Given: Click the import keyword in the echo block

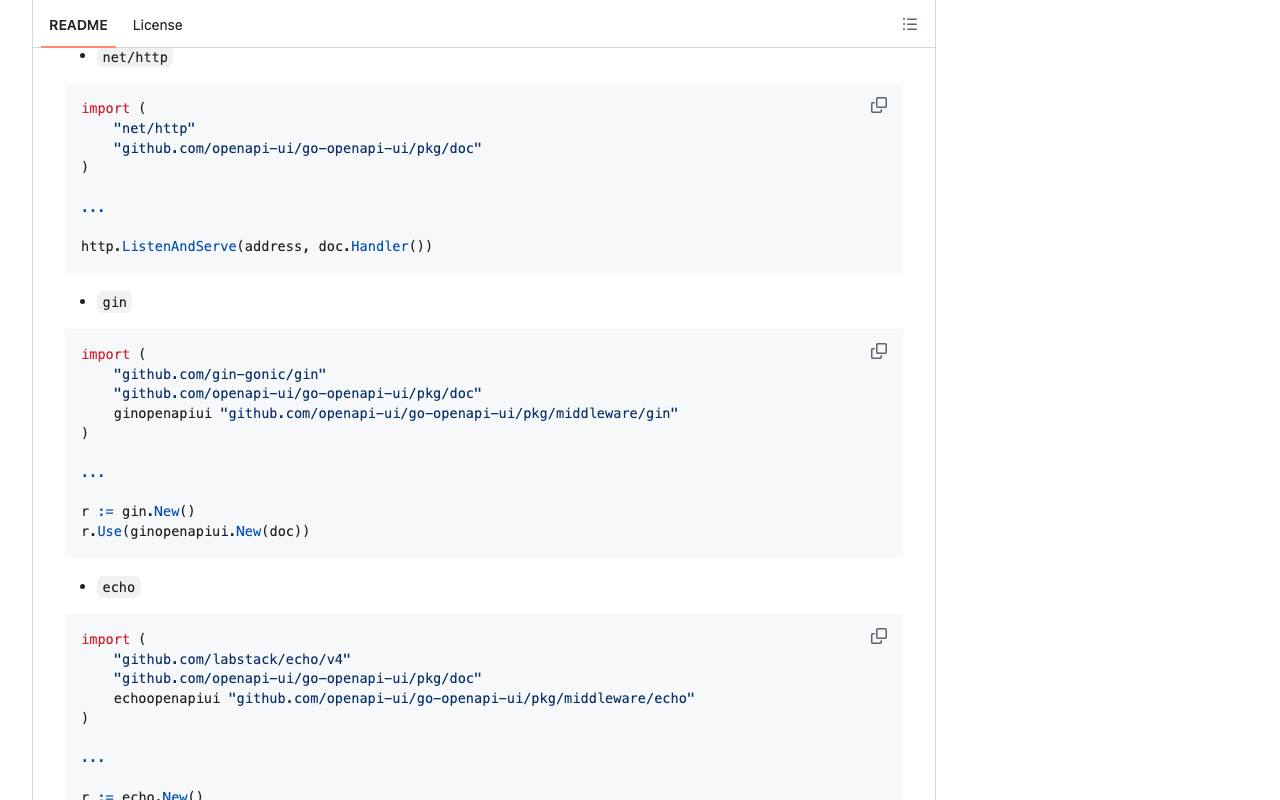Looking at the screenshot, I should pos(106,639).
